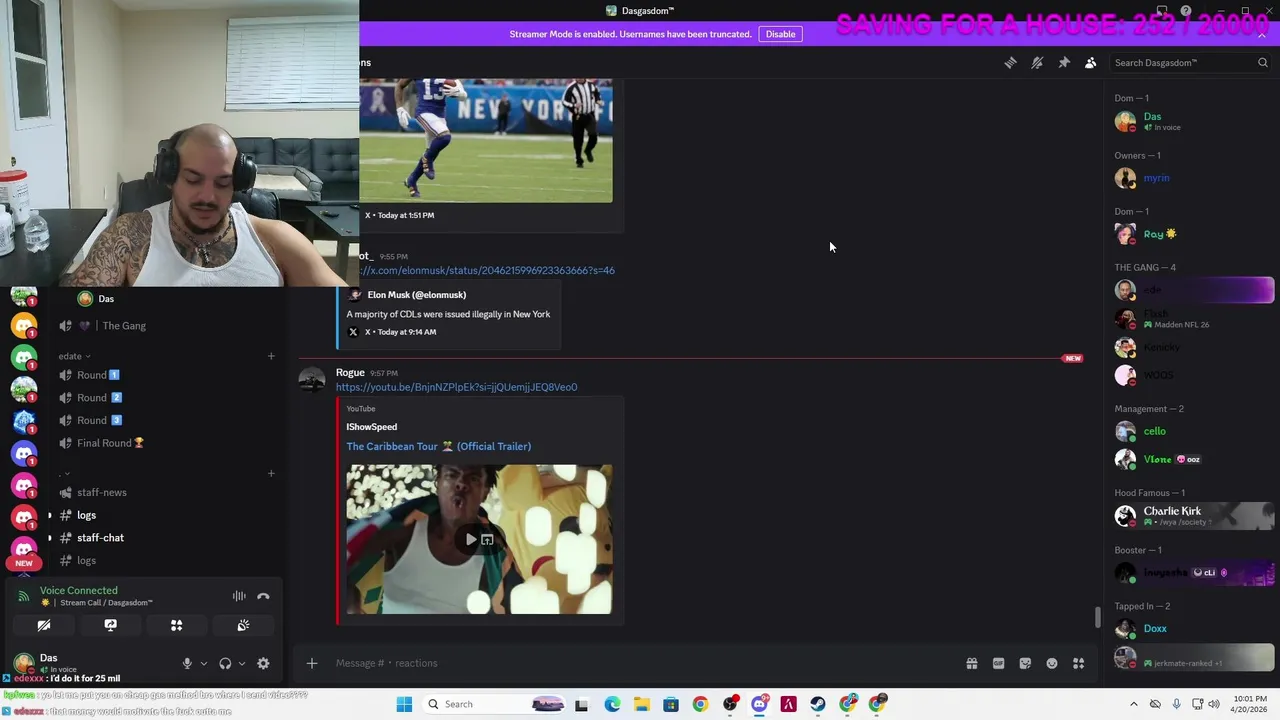Click Rogue's username

(x=350, y=372)
